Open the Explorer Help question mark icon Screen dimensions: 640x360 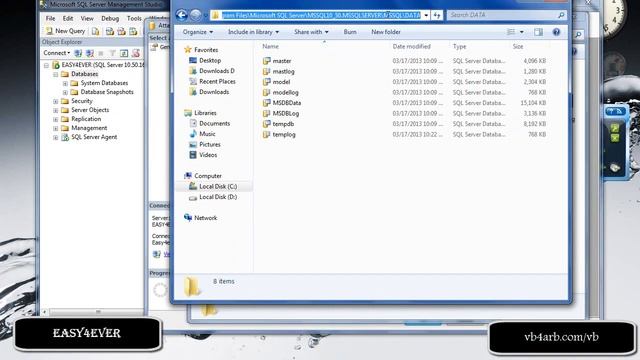click(556, 32)
